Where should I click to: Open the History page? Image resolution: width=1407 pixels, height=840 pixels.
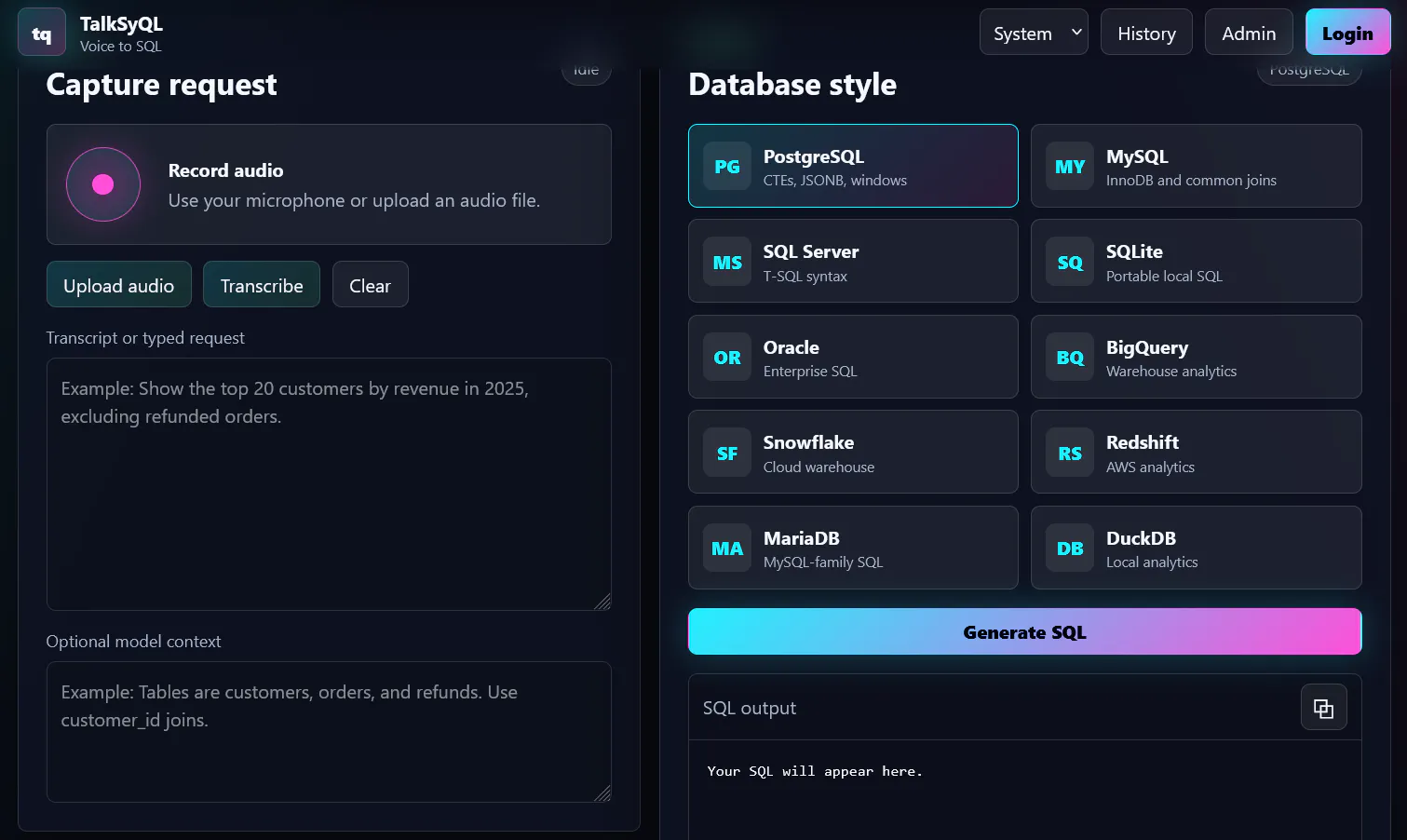[1146, 33]
